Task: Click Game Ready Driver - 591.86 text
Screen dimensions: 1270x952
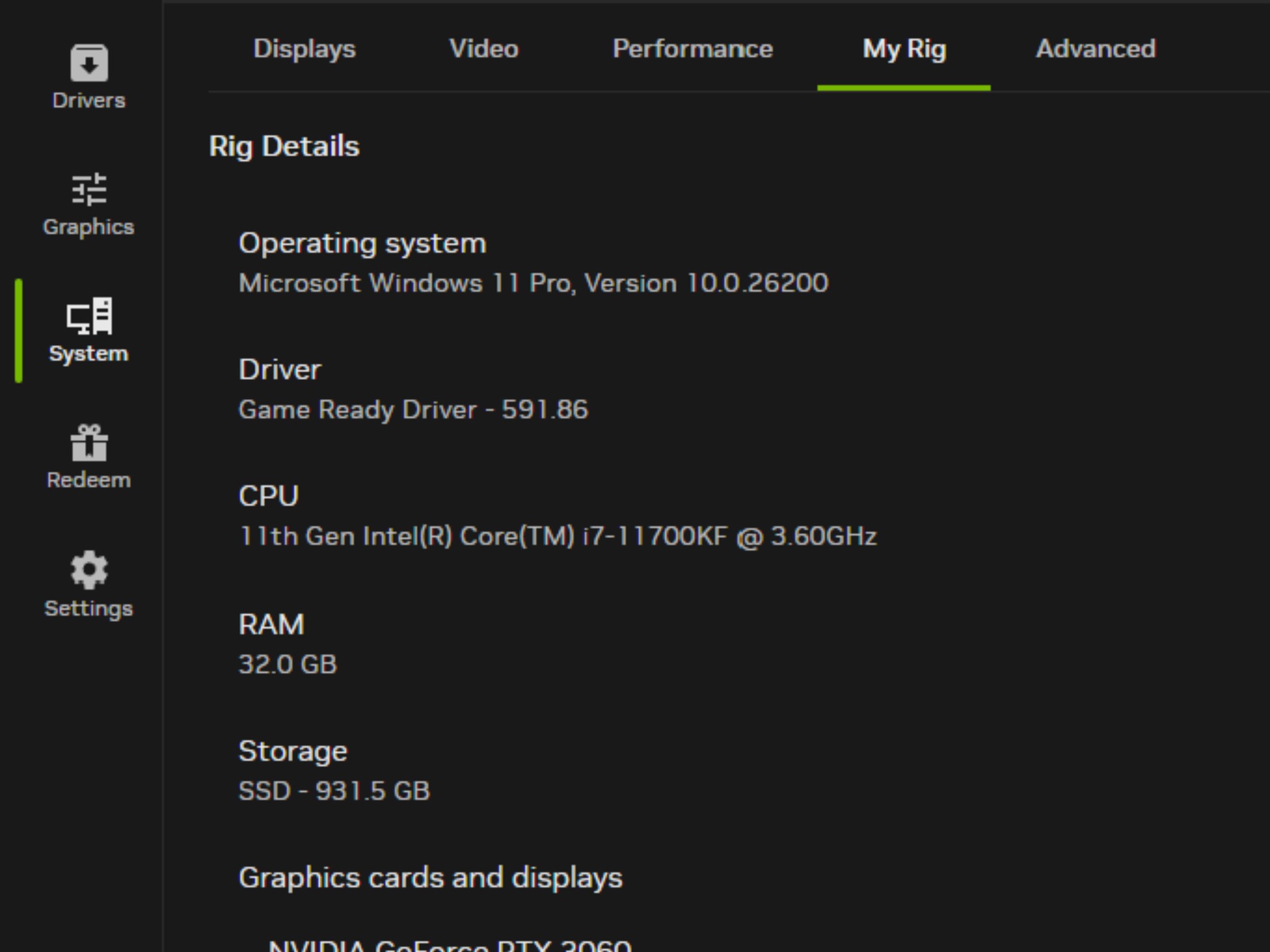Action: pos(413,410)
